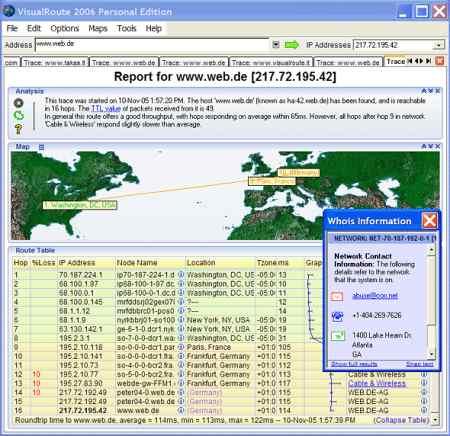Click Show full results in the Whois popup
Viewport: 450px width, 436px height.
[x=354, y=364]
